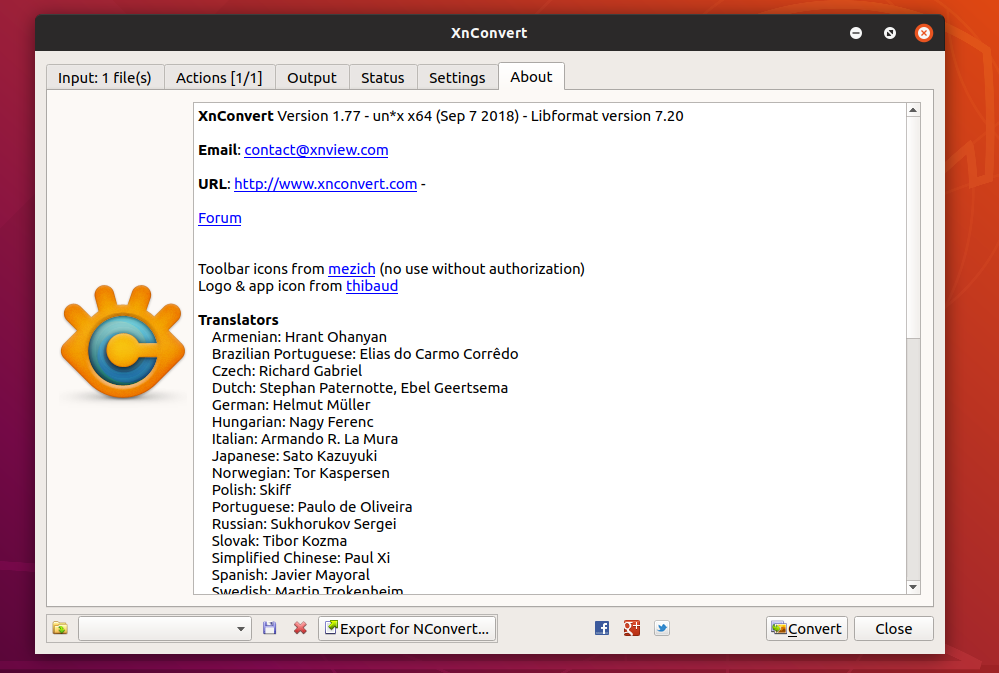Viewport: 999px width, 673px height.
Task: Click Spanish: Javier Mayoral line
Action: coord(291,575)
